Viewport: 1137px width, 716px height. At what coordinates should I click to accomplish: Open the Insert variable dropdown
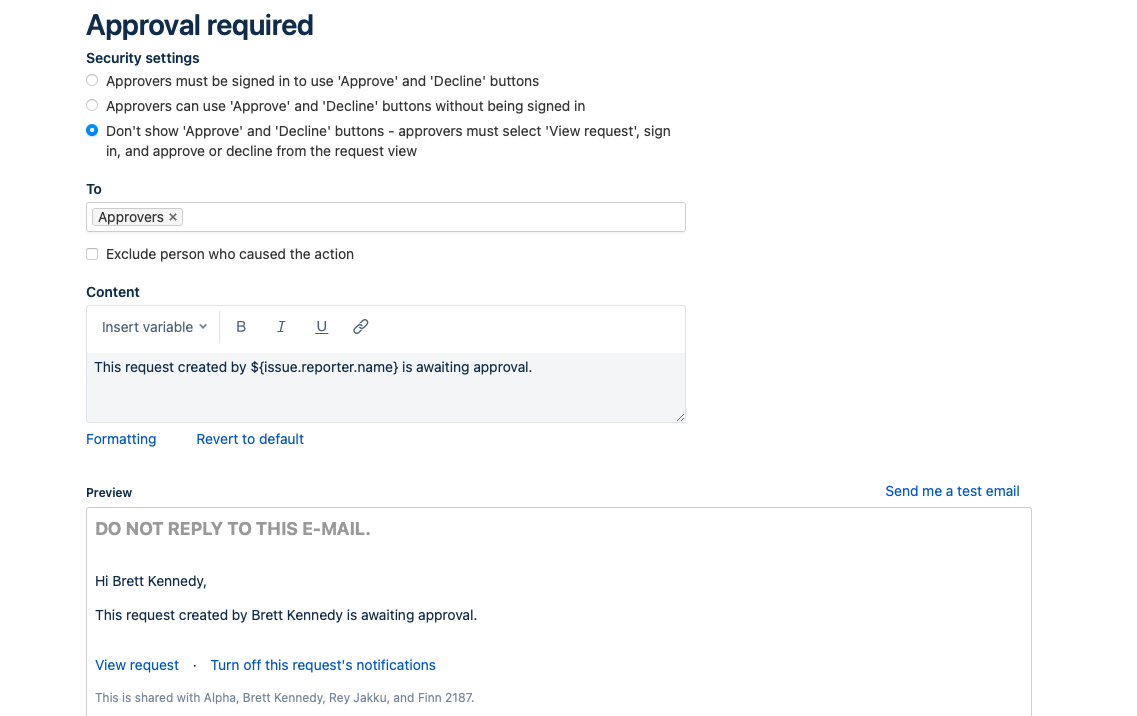click(x=154, y=327)
